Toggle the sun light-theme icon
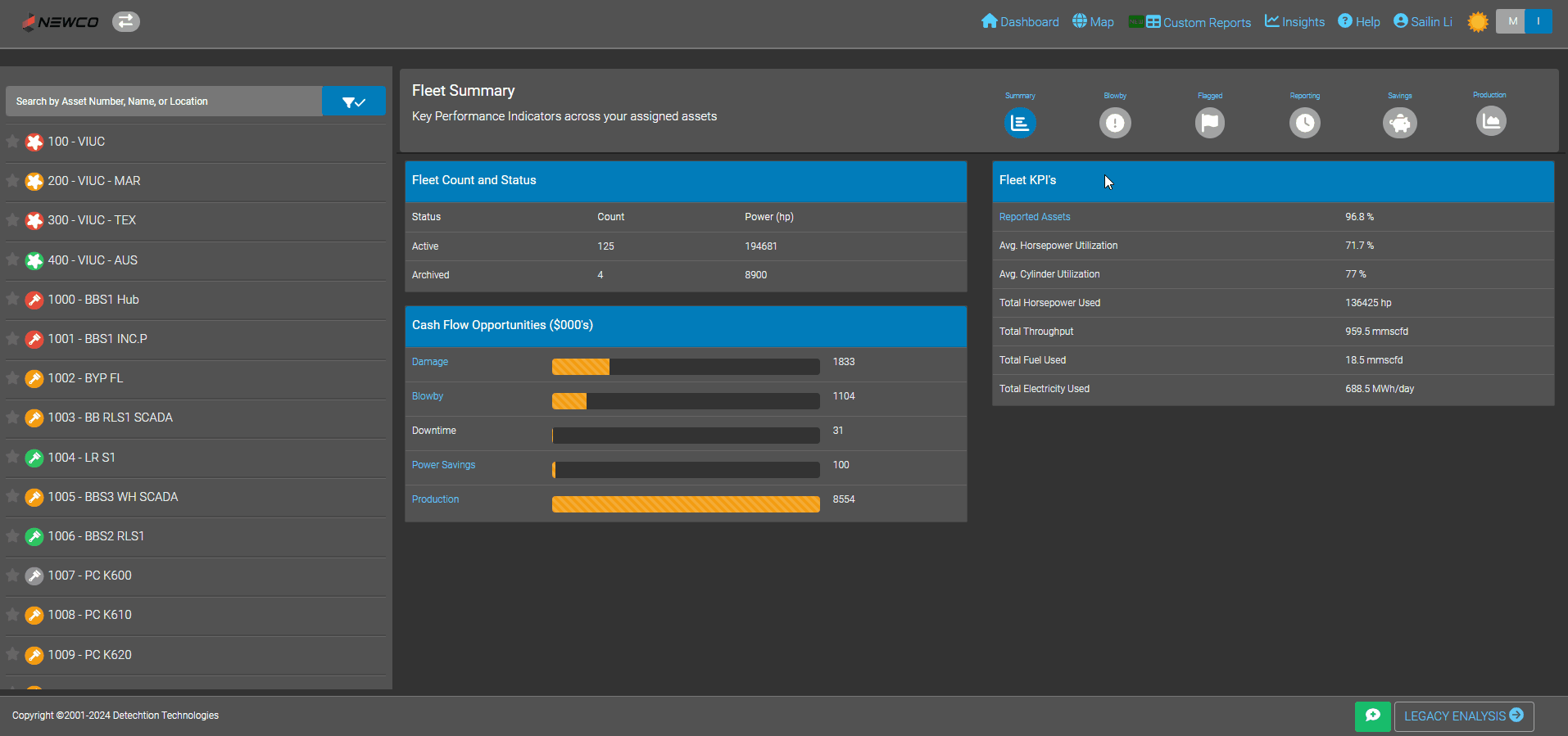Screen dimensions: 1568x736 point(1478,22)
